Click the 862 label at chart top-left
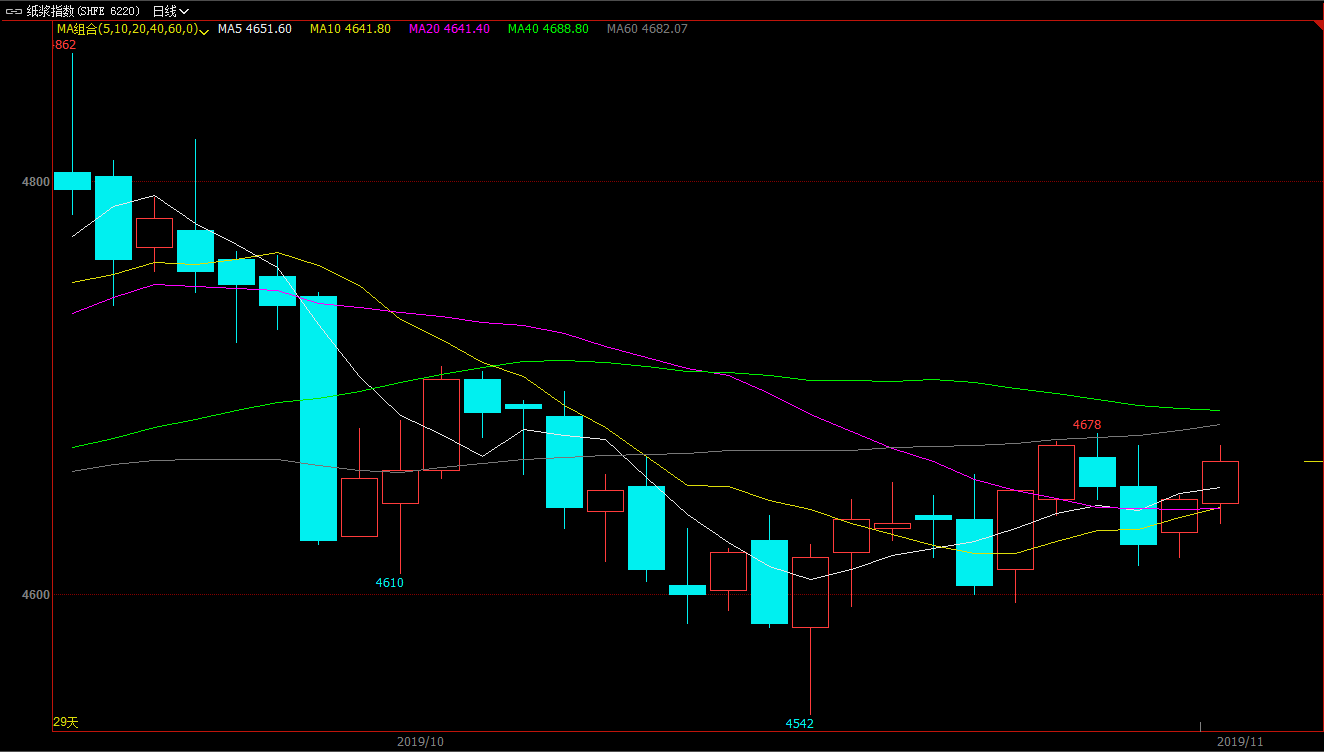 click(65, 45)
